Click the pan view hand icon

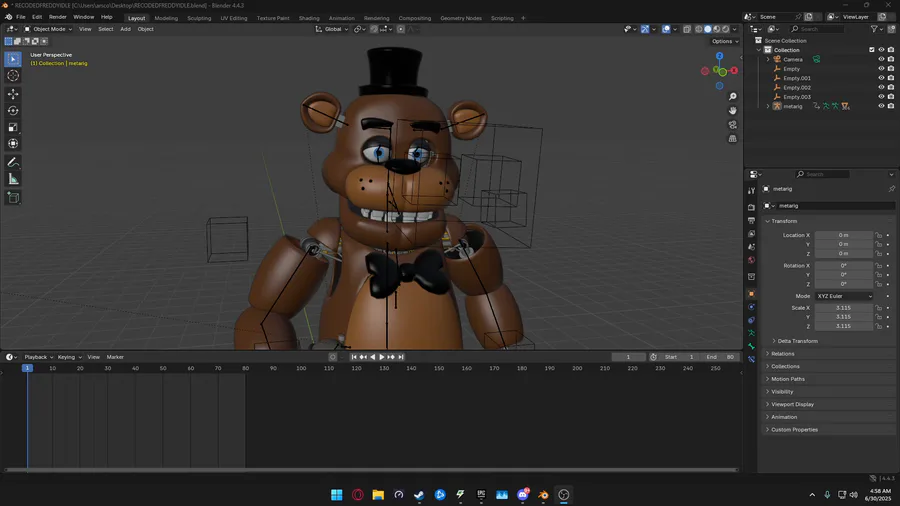coord(732,111)
